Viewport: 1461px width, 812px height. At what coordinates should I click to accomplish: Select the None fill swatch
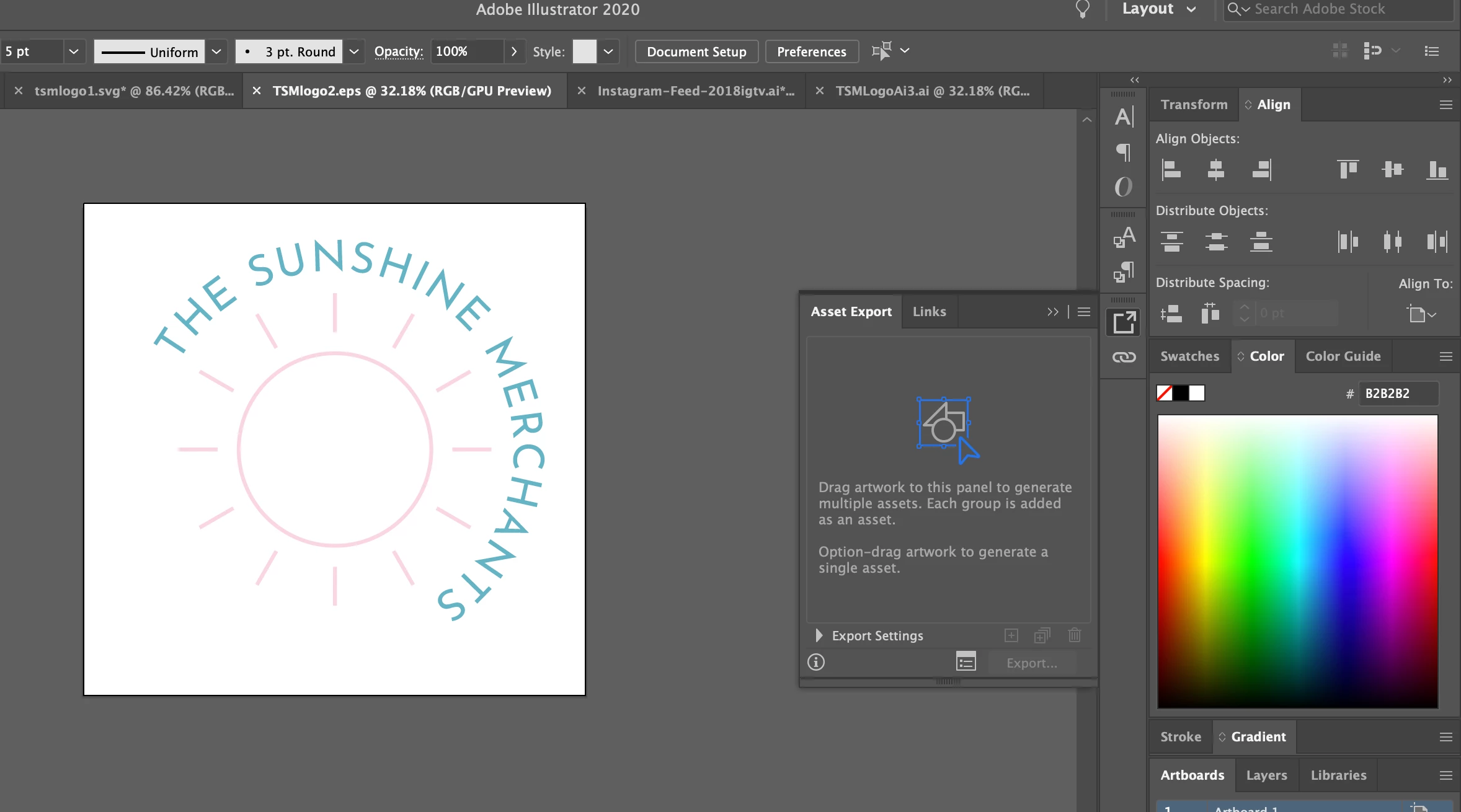coord(1165,393)
